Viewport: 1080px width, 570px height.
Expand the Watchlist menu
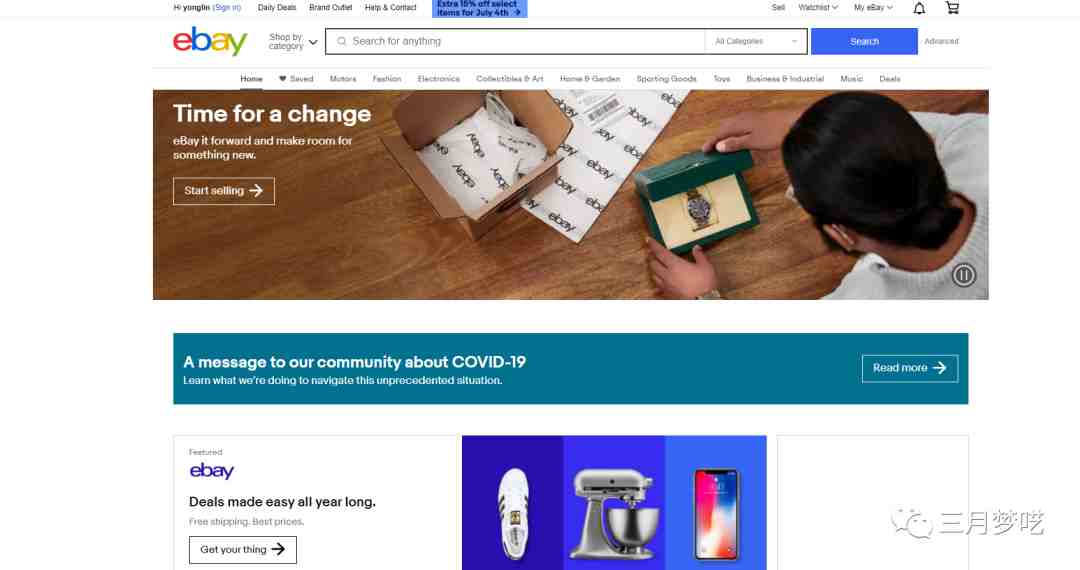818,8
